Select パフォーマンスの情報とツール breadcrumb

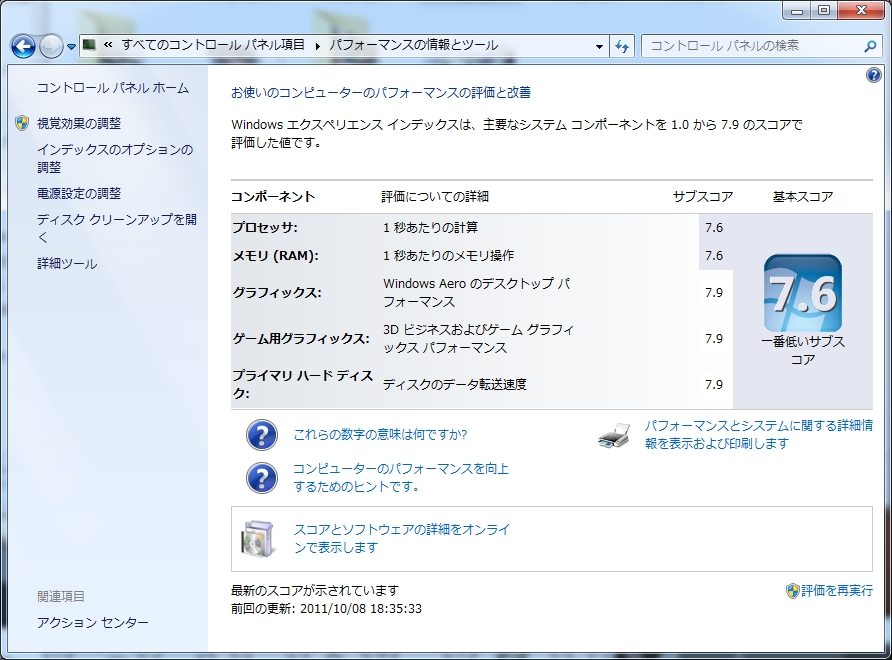pos(414,45)
